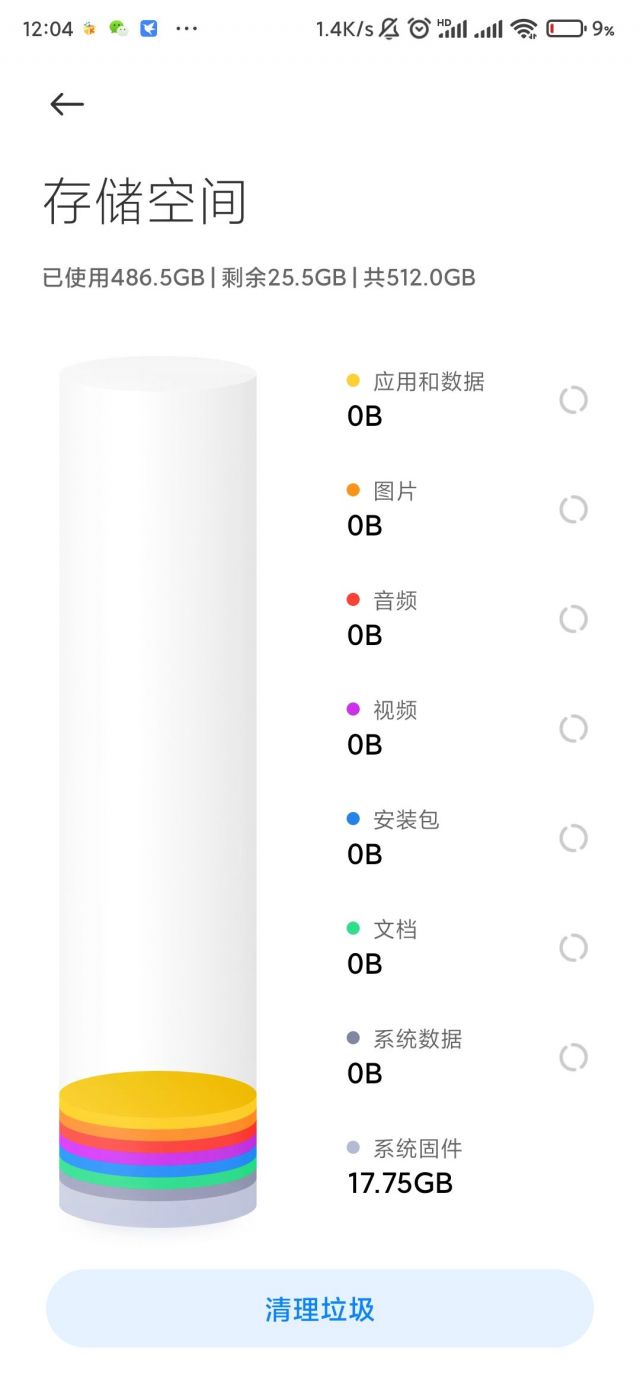Image resolution: width=640 pixels, height=1386 pixels.
Task: Tap the alarm clock status bar icon
Action: 420,30
